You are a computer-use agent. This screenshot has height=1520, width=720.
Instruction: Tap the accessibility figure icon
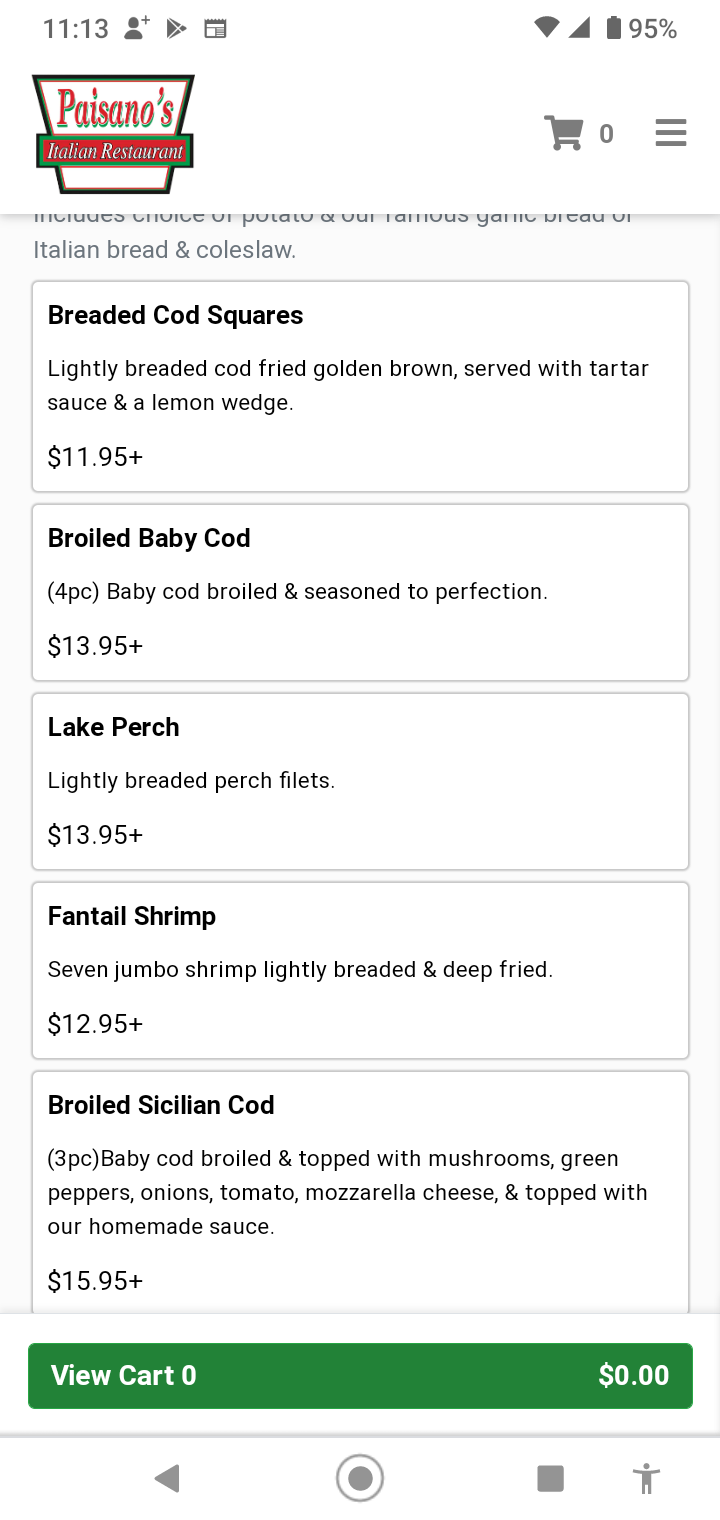coord(647,1478)
